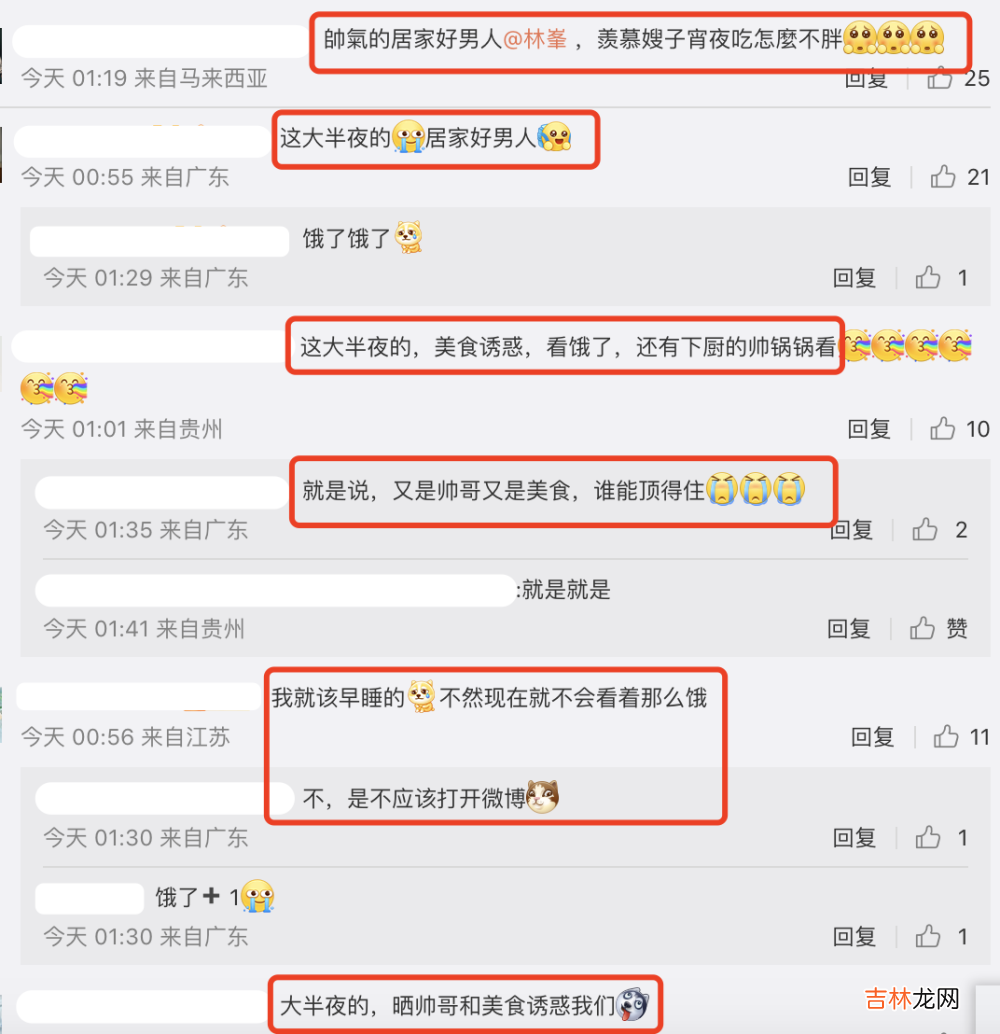Like the Jiangsu comment with 11 likes
Image resolution: width=1000 pixels, height=1034 pixels.
[x=946, y=737]
